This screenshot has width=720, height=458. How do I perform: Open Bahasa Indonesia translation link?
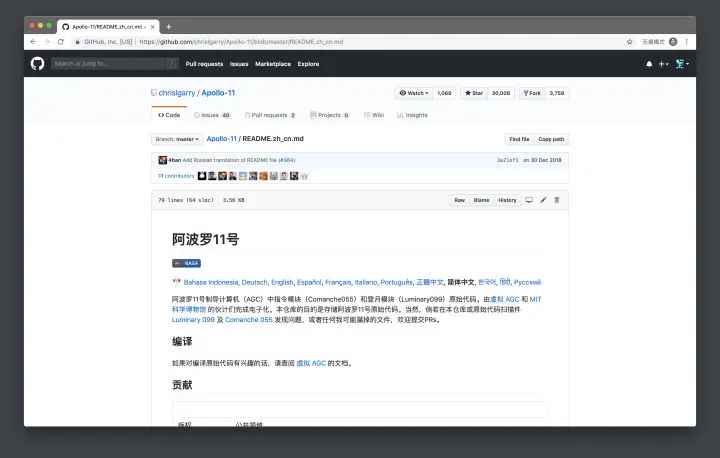click(211, 282)
